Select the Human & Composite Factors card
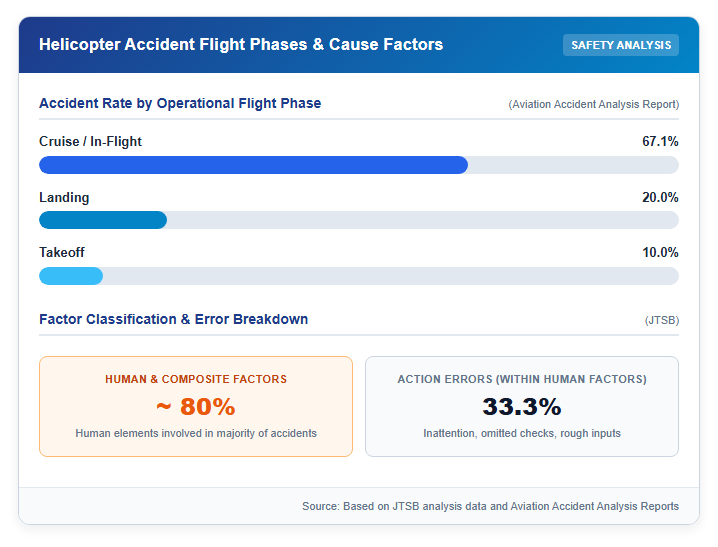This screenshot has height=547, width=718. point(196,406)
